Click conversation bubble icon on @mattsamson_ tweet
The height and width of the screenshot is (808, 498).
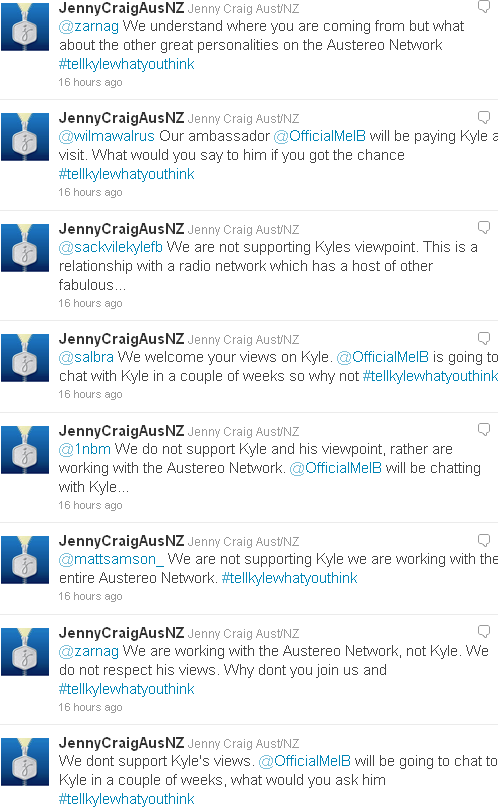click(x=484, y=540)
